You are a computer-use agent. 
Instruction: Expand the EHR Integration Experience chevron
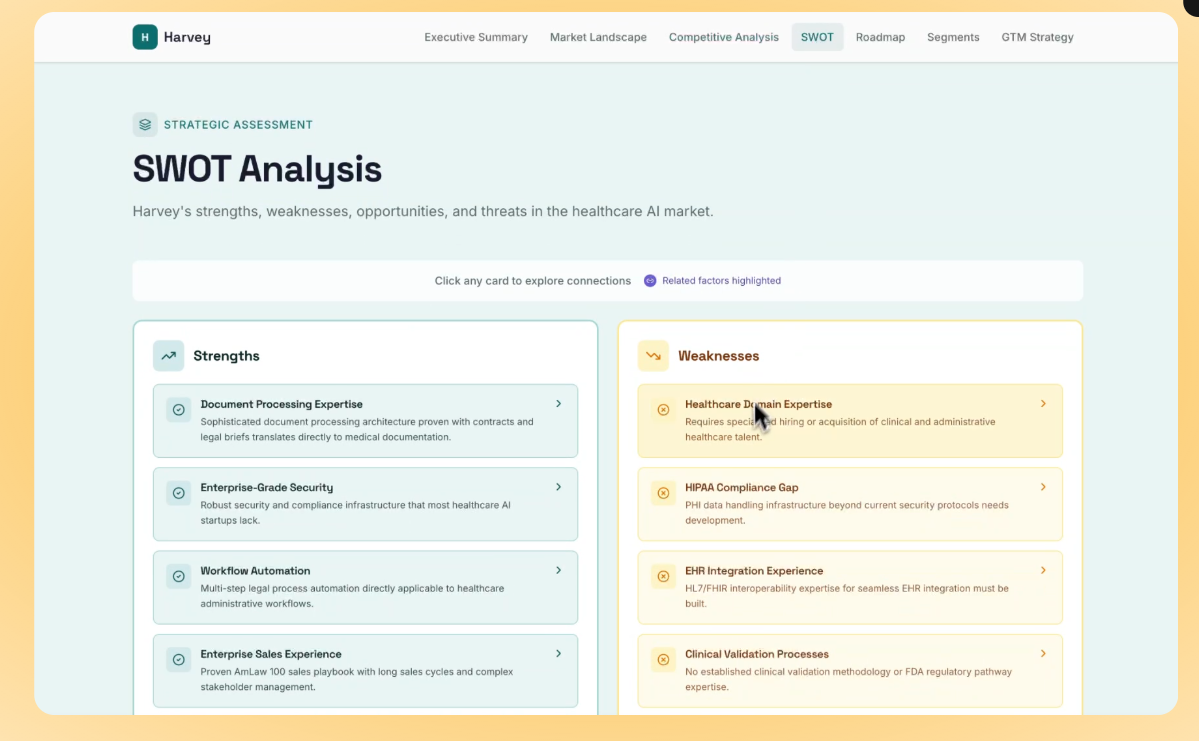[1043, 570]
